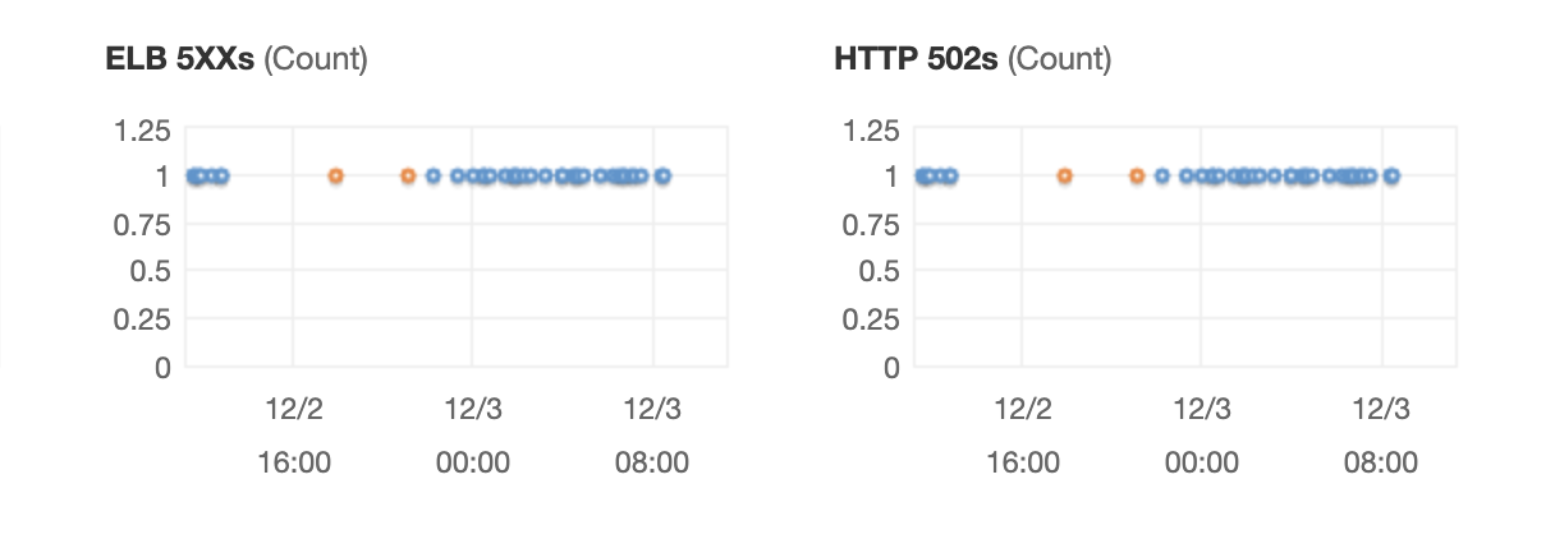Click the 1.25 y-axis label on ELB 5XXs chart
This screenshot has width=1568, height=550.
(144, 130)
